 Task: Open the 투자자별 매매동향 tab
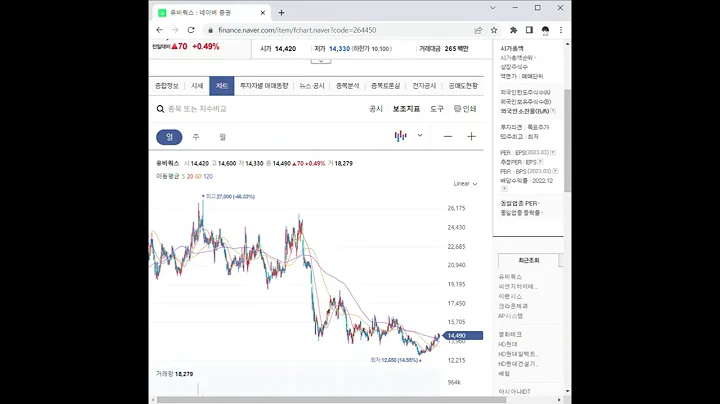[x=264, y=86]
